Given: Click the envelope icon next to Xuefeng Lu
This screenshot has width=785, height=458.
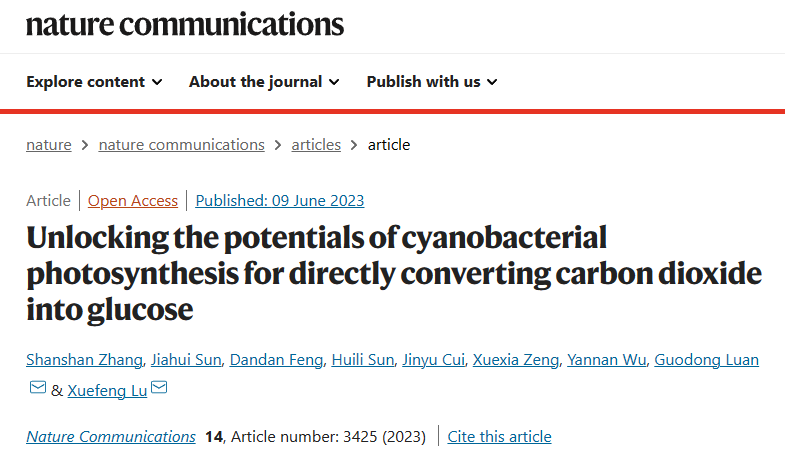Looking at the screenshot, I should coord(159,387).
